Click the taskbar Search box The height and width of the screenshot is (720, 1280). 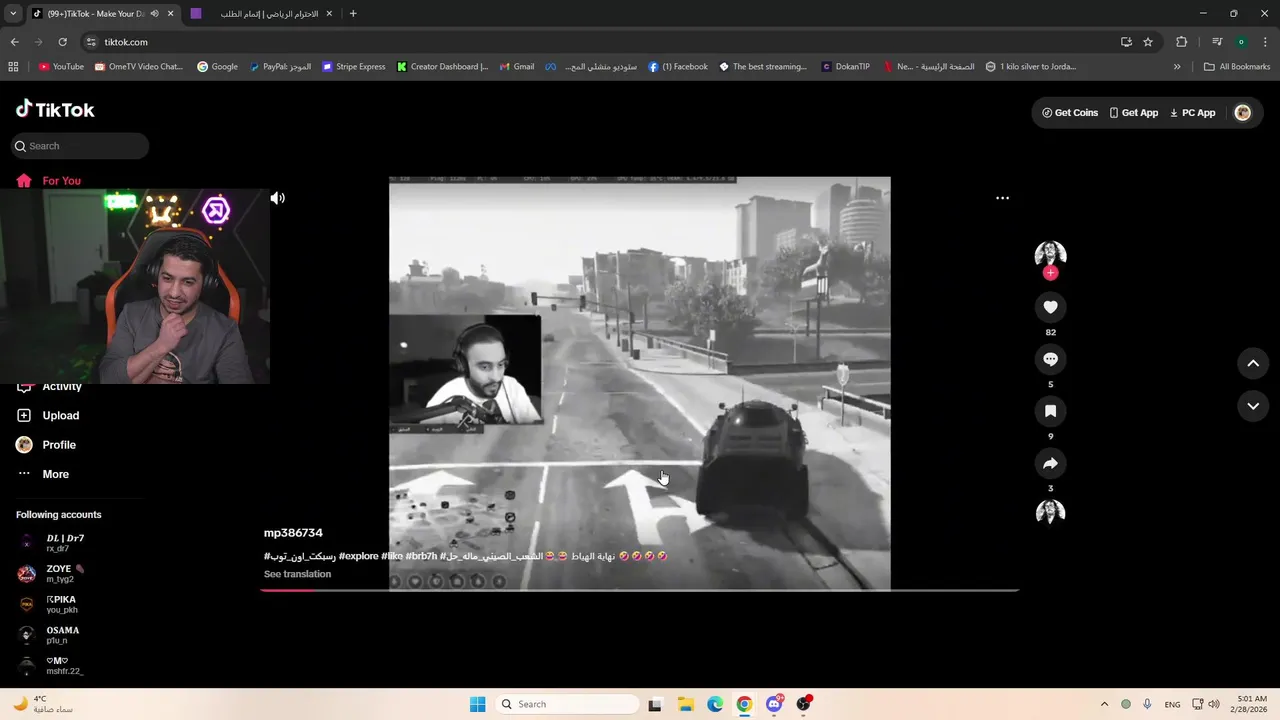click(567, 704)
